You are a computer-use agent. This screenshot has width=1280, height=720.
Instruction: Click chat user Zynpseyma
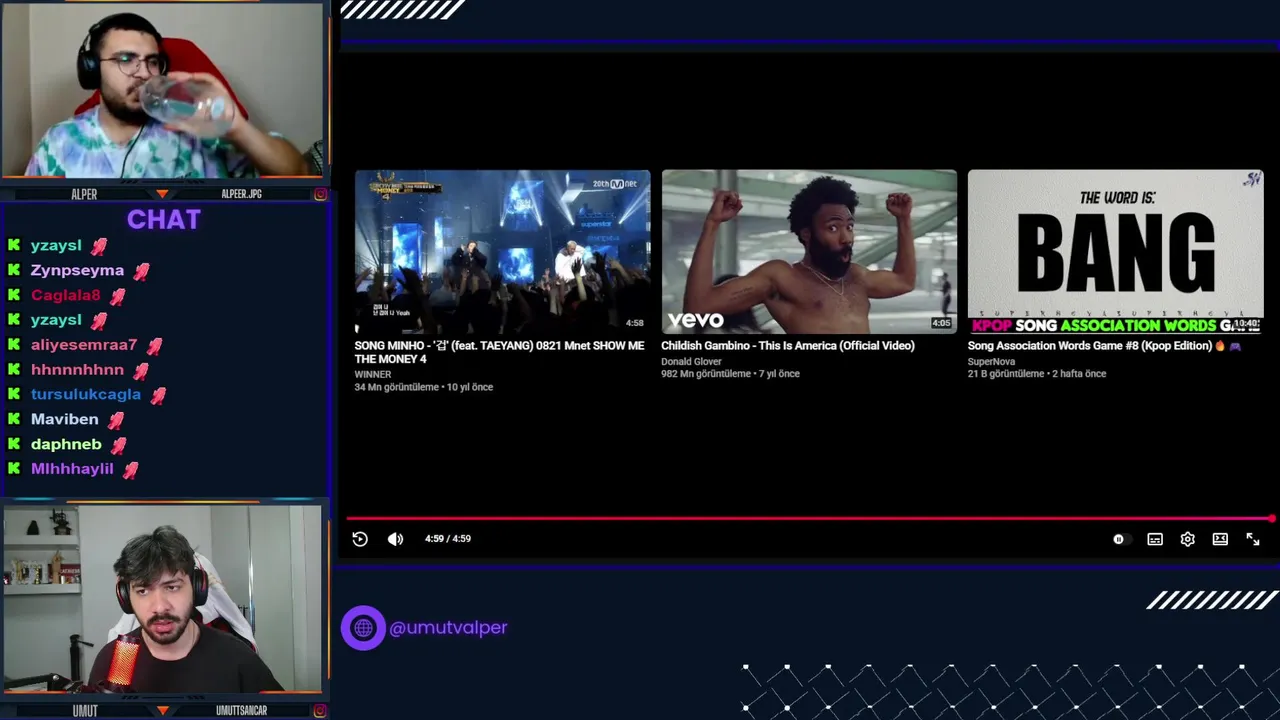[77, 270]
